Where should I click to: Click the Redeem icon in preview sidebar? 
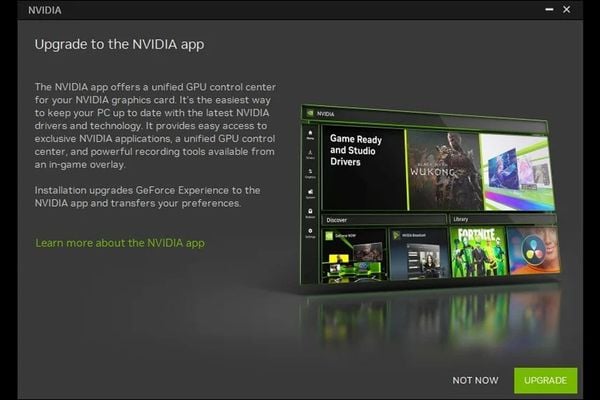pyautogui.click(x=310, y=214)
